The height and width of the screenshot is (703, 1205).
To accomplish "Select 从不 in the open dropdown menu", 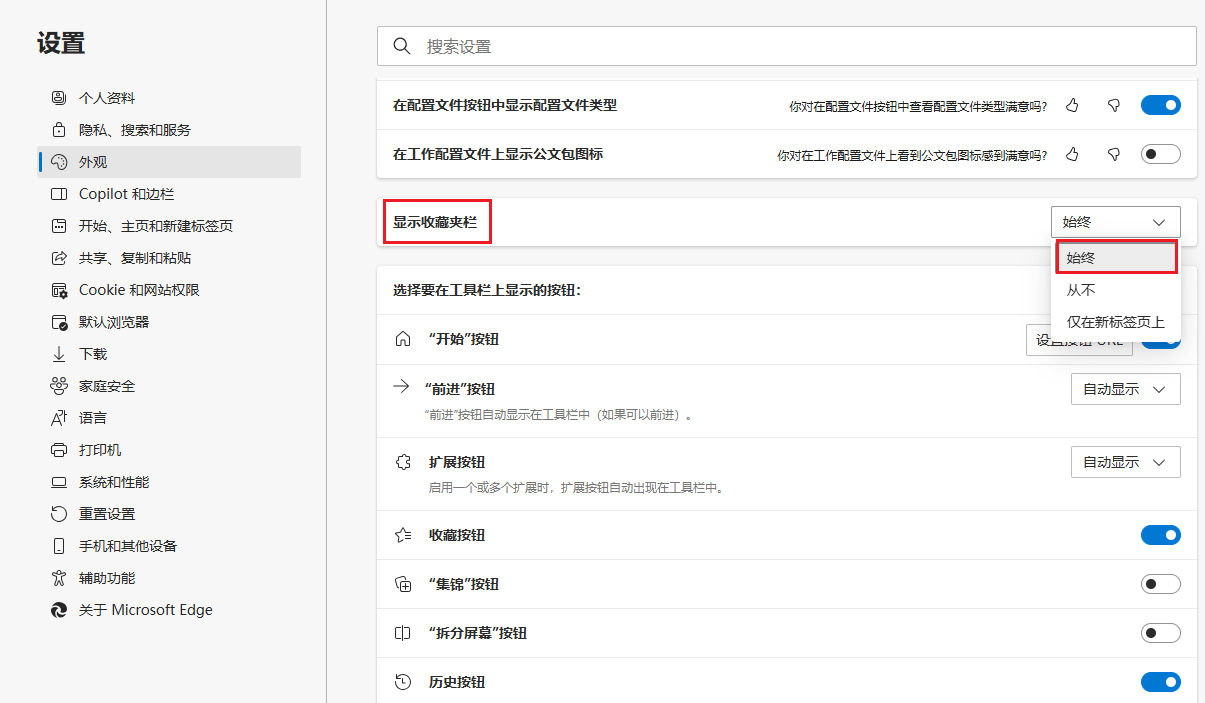I will pos(1090,289).
